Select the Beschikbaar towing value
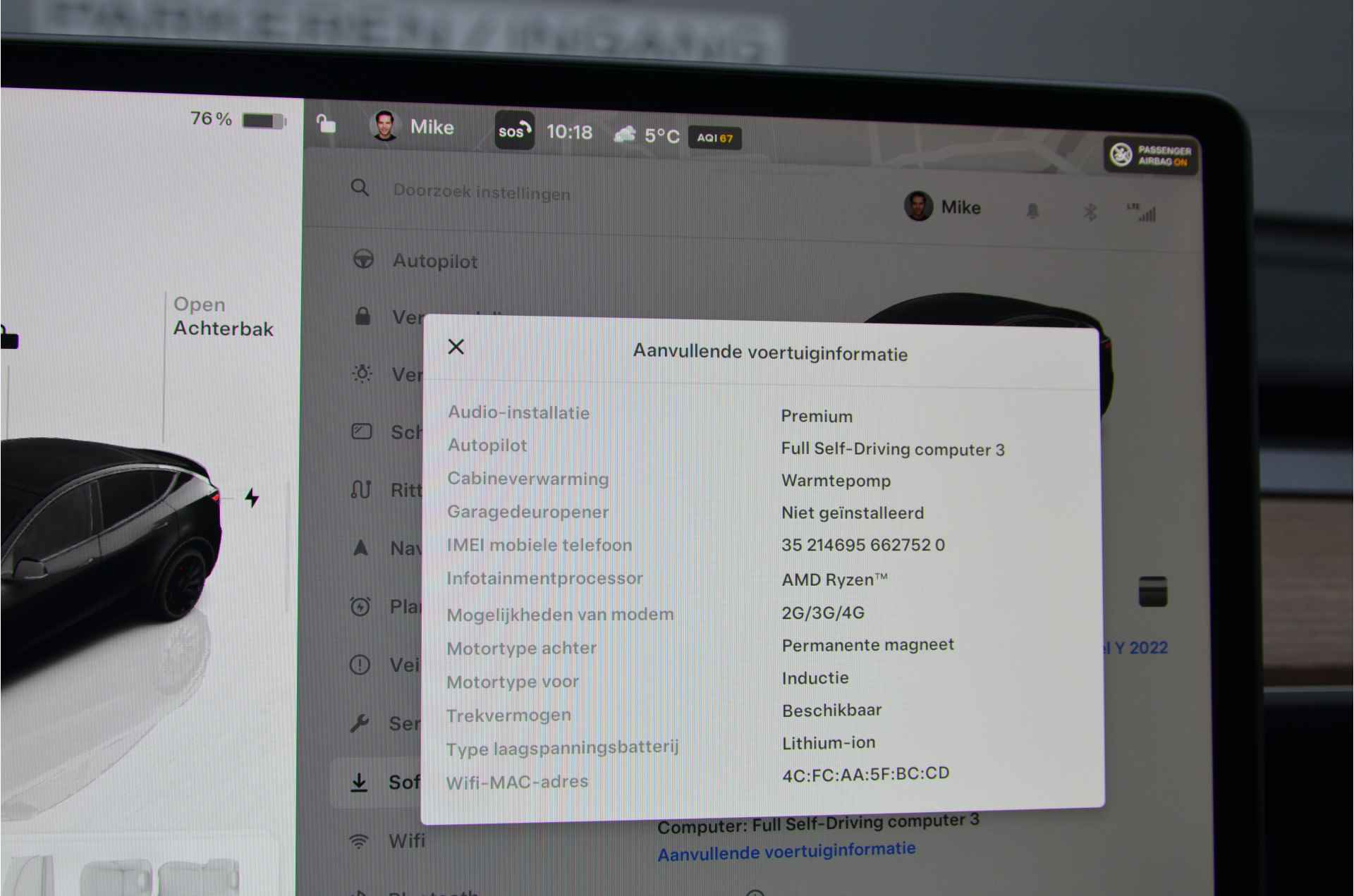Viewport: 1354px width, 896px height. coord(832,710)
